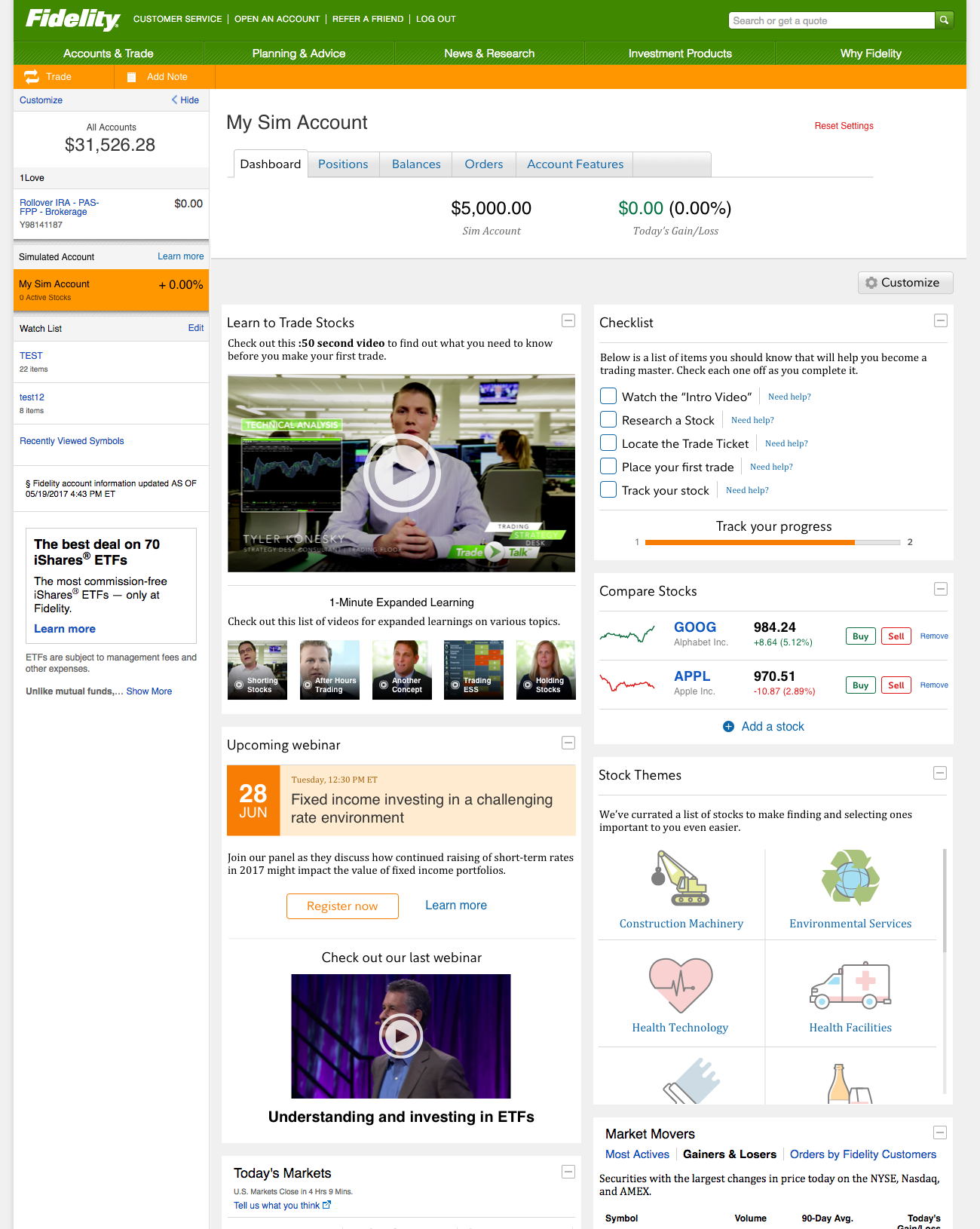Click the Health Technology heart icon
The image size is (980, 1229).
[x=680, y=985]
